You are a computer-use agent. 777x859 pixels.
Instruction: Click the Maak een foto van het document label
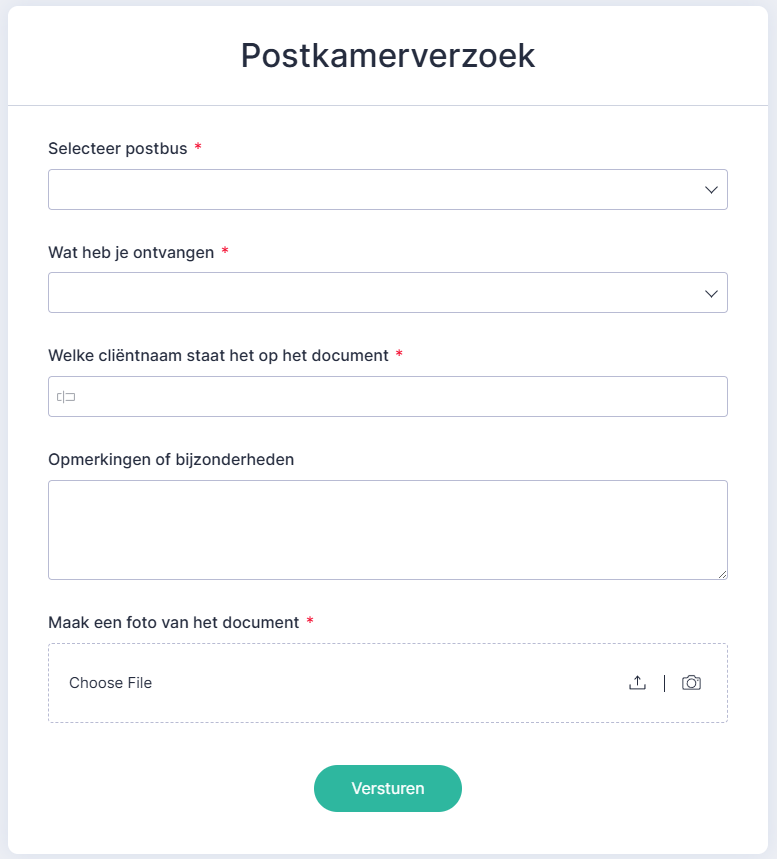pyautogui.click(x=174, y=622)
